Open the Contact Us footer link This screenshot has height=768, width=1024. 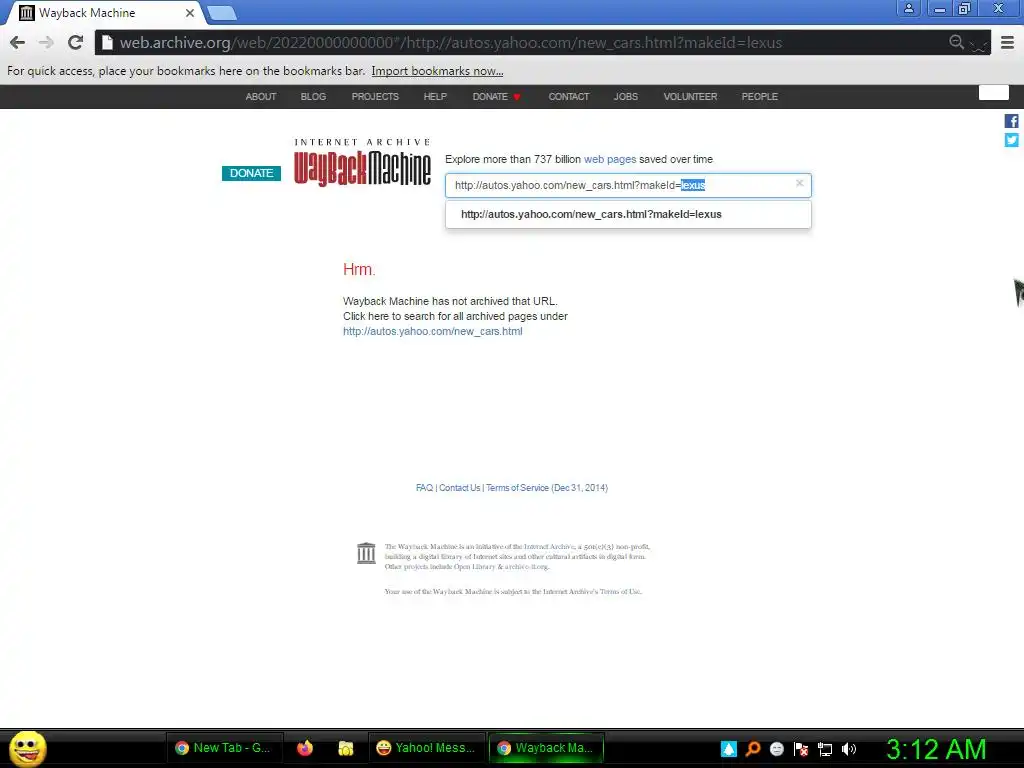coord(459,488)
